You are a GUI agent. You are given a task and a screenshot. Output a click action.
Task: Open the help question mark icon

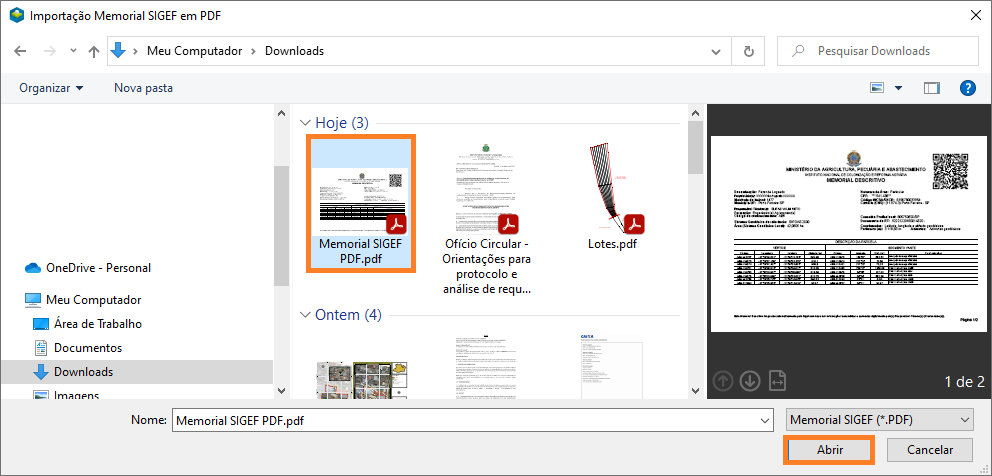(x=967, y=88)
